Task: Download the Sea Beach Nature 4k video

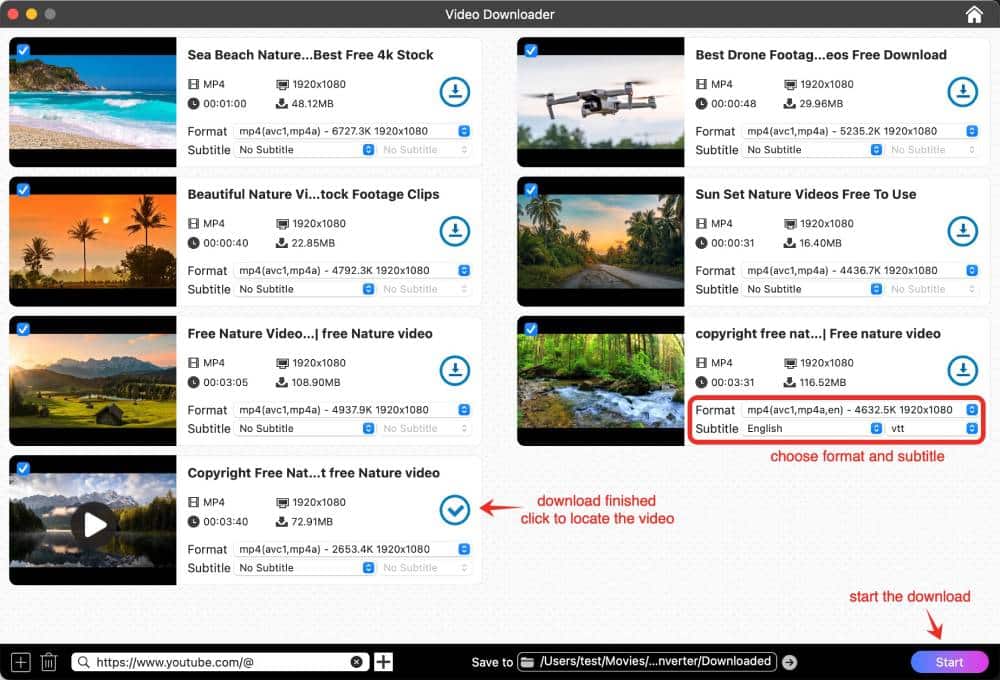Action: tap(455, 91)
